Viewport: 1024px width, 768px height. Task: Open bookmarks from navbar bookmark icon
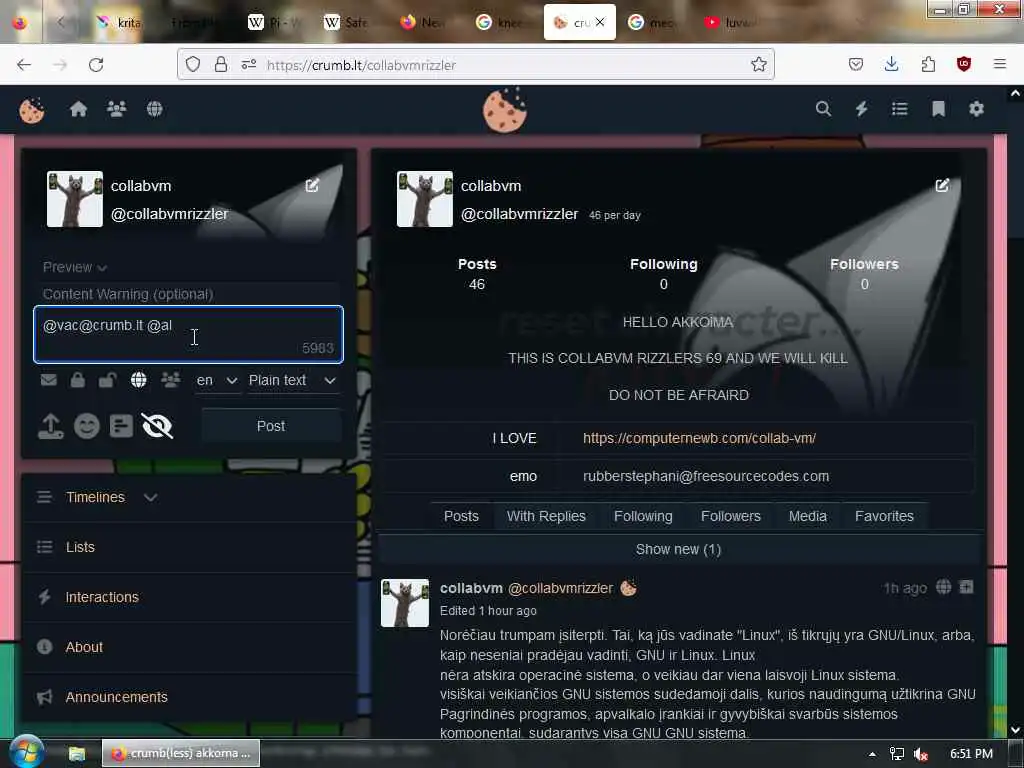(x=938, y=109)
